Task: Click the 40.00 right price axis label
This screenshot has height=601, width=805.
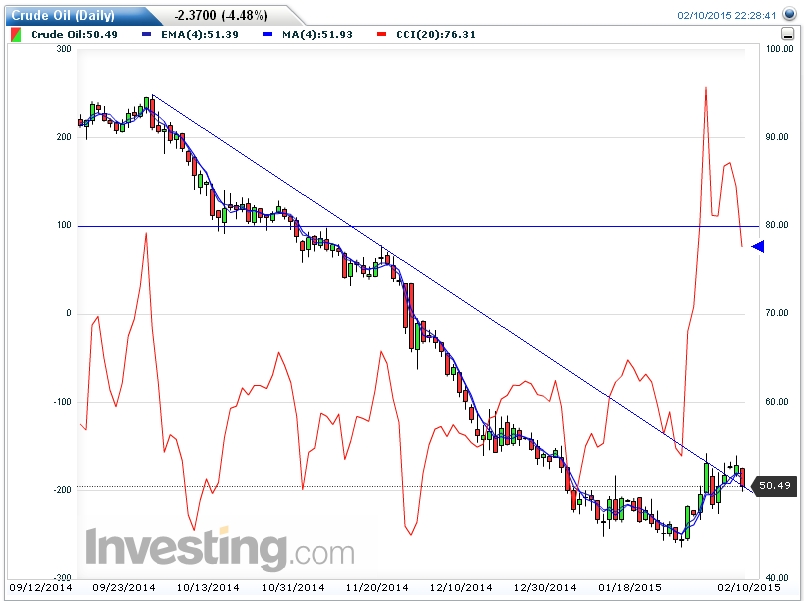Action: [777, 578]
